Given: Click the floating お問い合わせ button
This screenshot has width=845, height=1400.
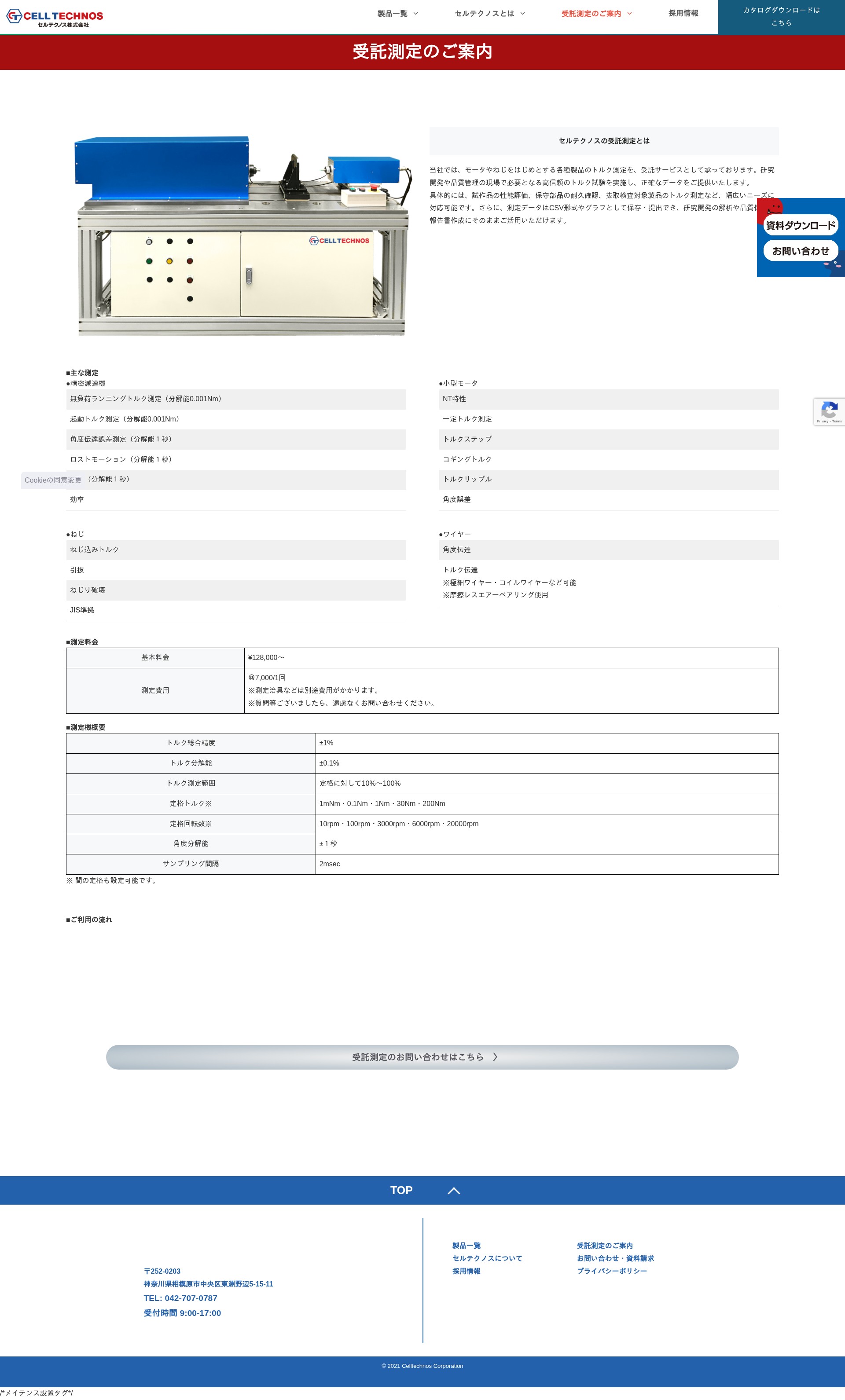Looking at the screenshot, I should [800, 251].
